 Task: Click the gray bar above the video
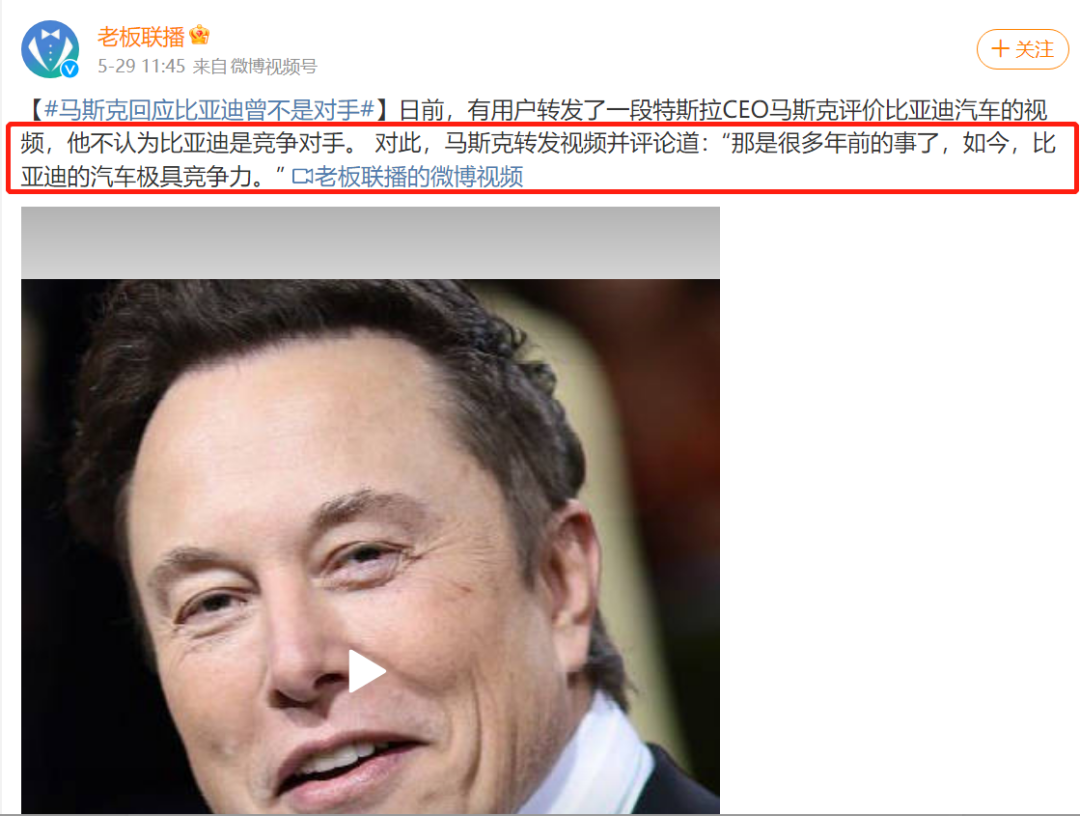click(370, 242)
